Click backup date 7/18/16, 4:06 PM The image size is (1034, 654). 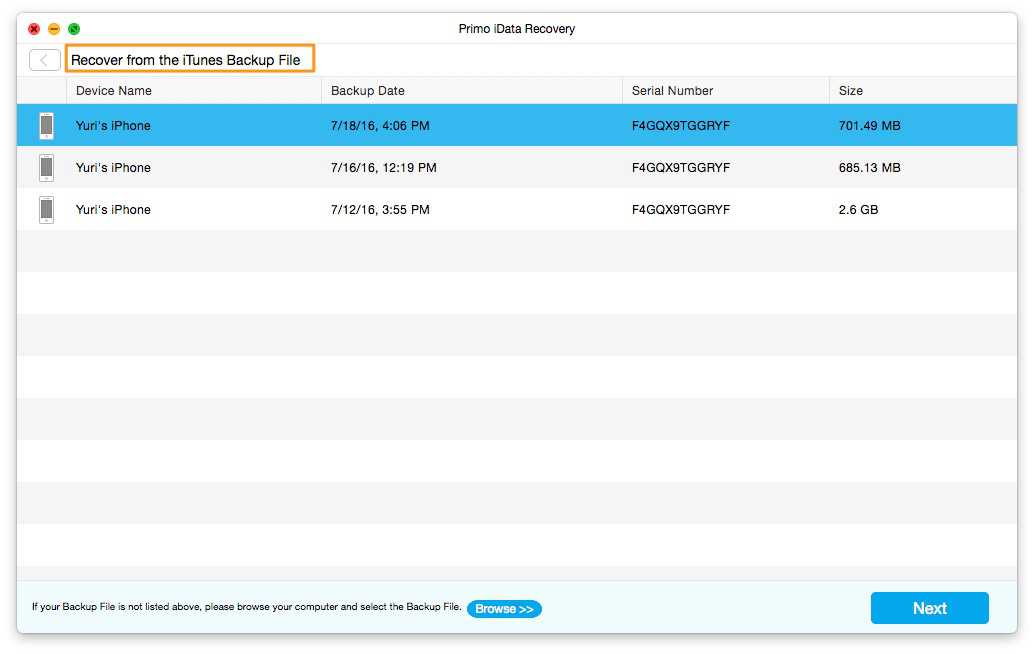(380, 125)
